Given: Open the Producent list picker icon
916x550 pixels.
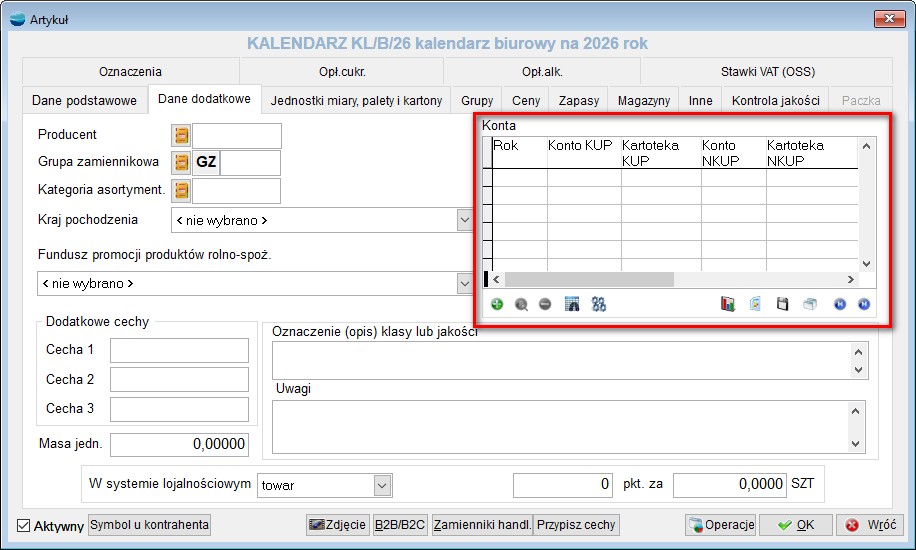Looking at the screenshot, I should [x=181, y=136].
